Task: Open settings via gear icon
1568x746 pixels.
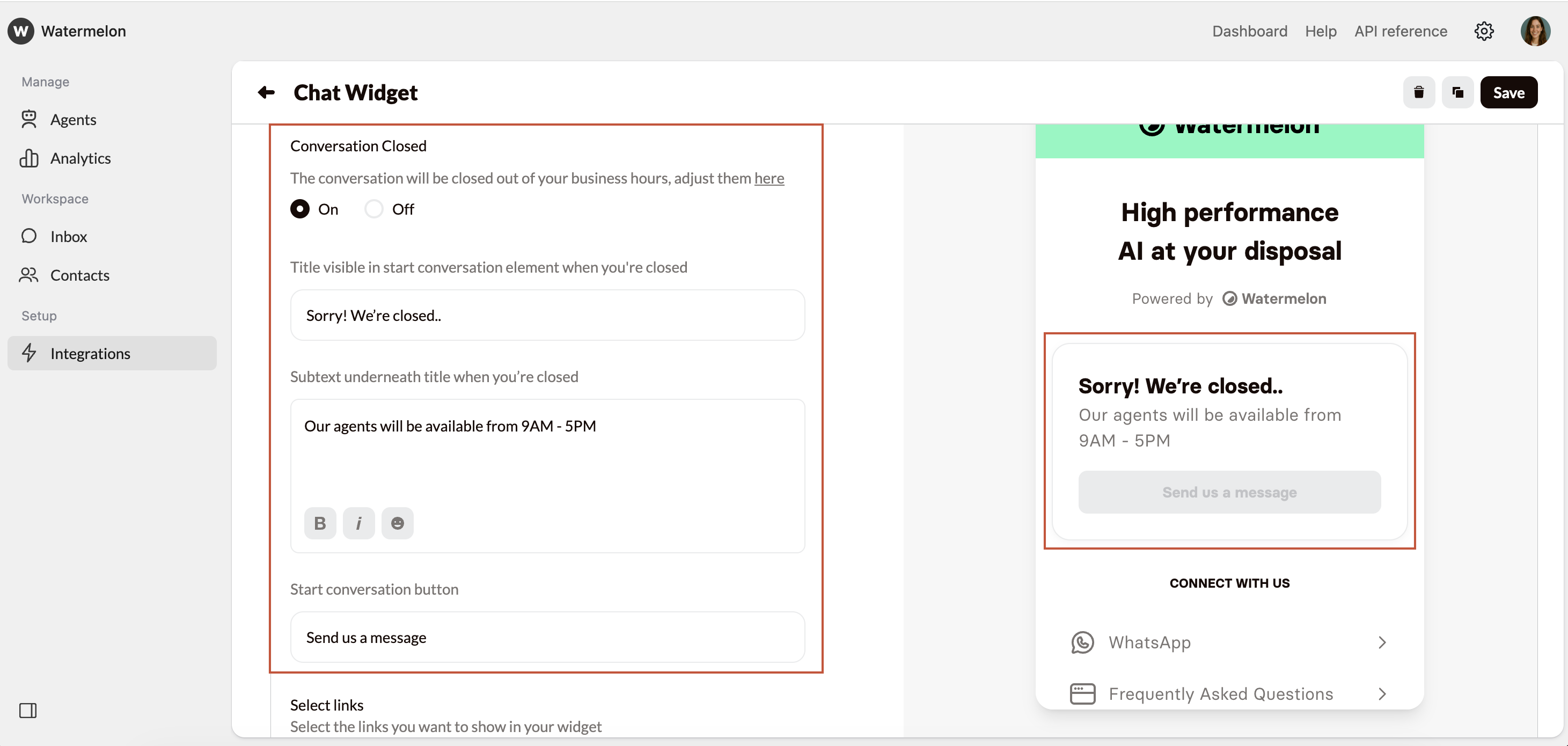Action: click(1484, 31)
